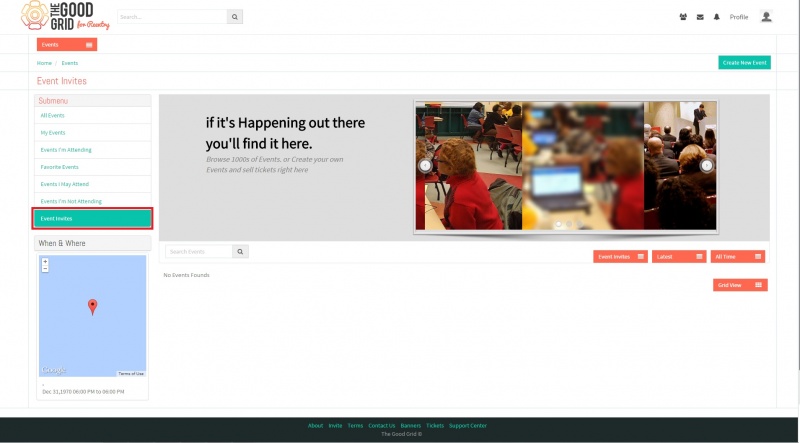800x443 pixels.
Task: Click the red map location pin
Action: pos(92,307)
